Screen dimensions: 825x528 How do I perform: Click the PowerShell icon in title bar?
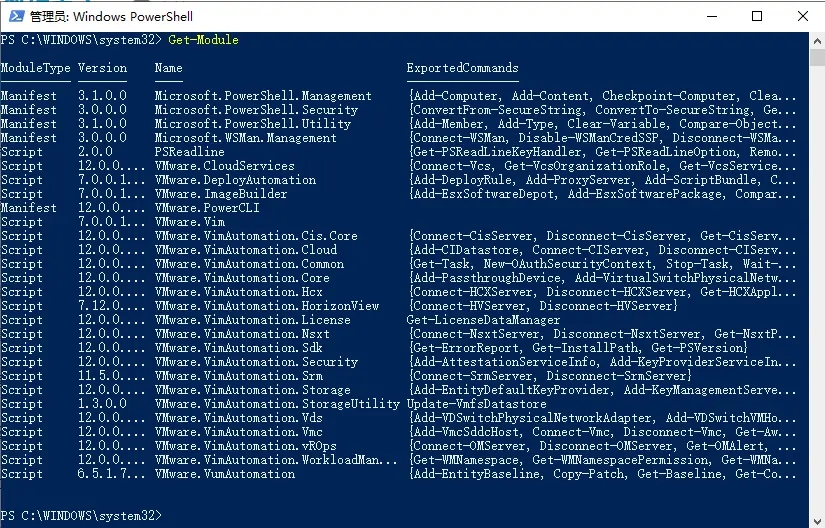(x=16, y=16)
